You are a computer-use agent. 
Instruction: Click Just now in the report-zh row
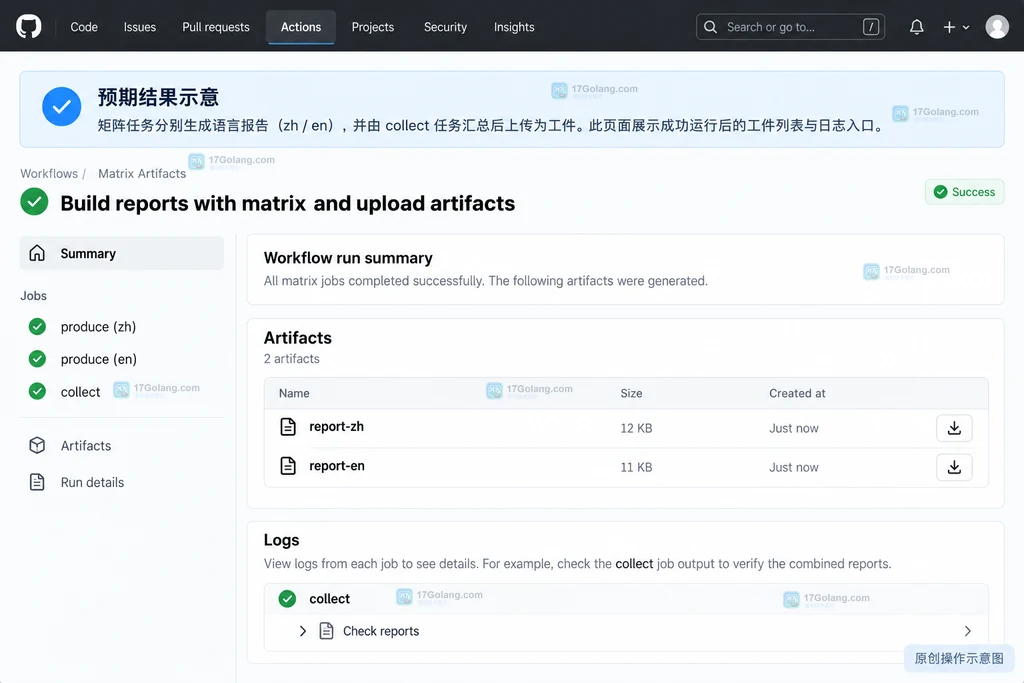(793, 428)
